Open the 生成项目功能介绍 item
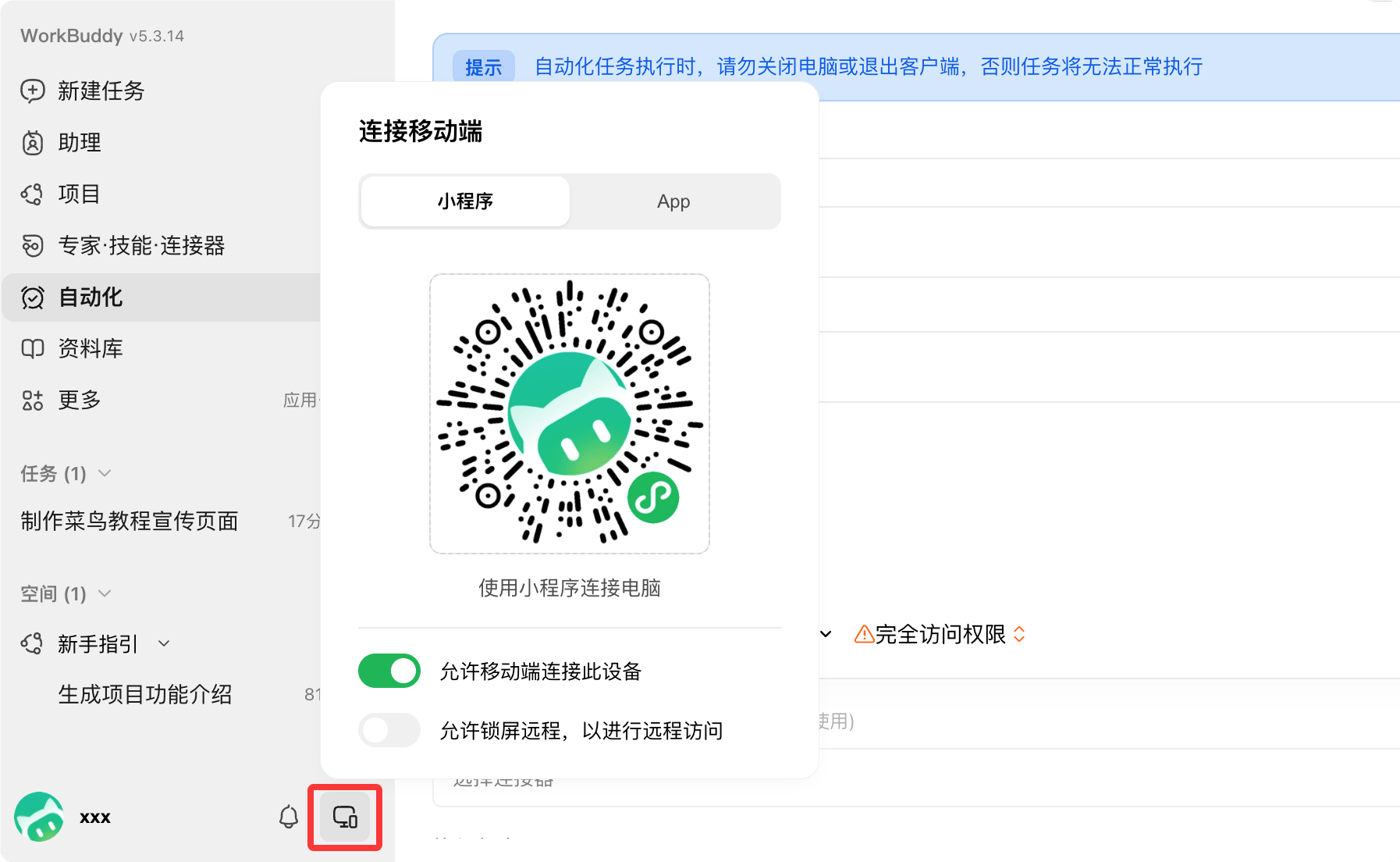1400x862 pixels. (145, 694)
